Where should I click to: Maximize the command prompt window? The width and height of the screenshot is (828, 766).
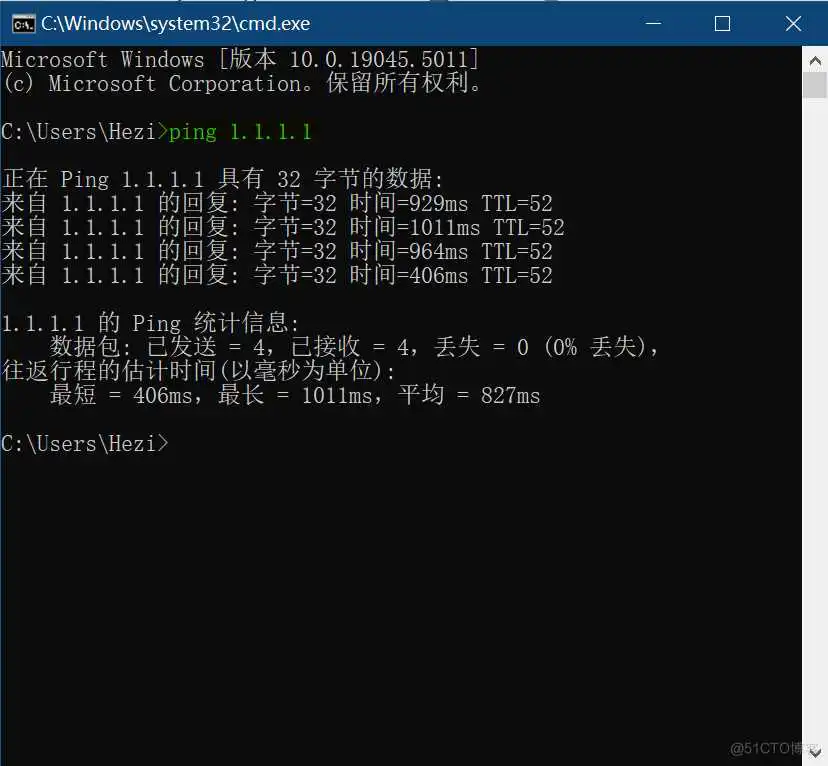[x=722, y=23]
